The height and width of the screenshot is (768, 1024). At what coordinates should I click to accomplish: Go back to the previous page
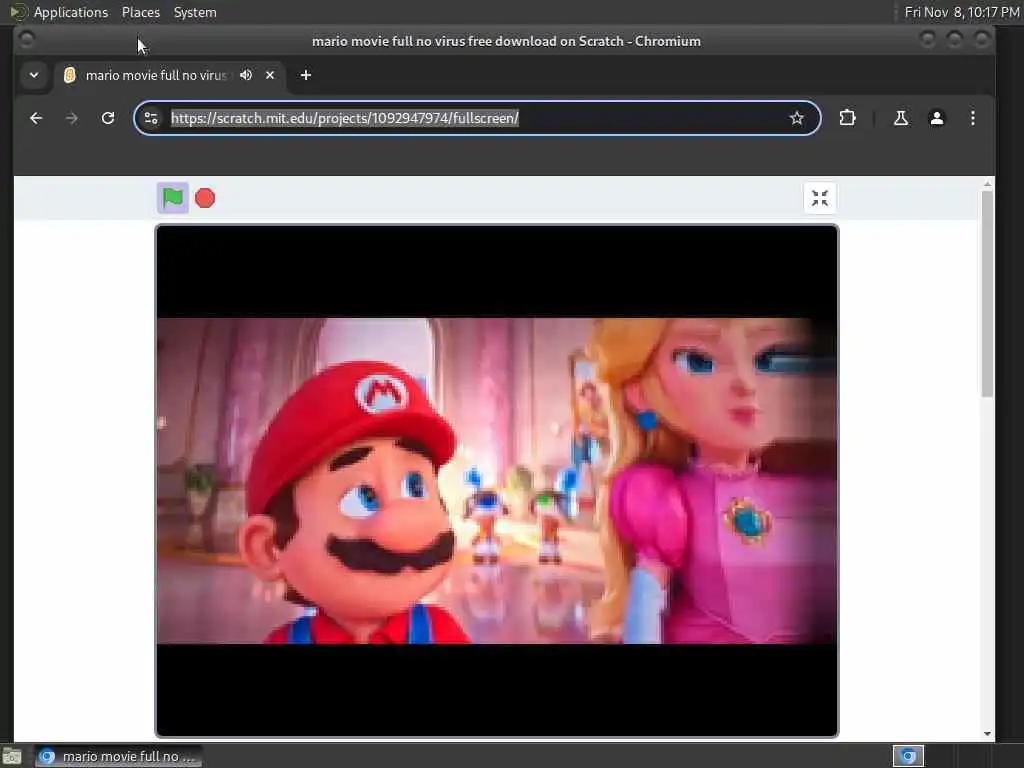36,118
